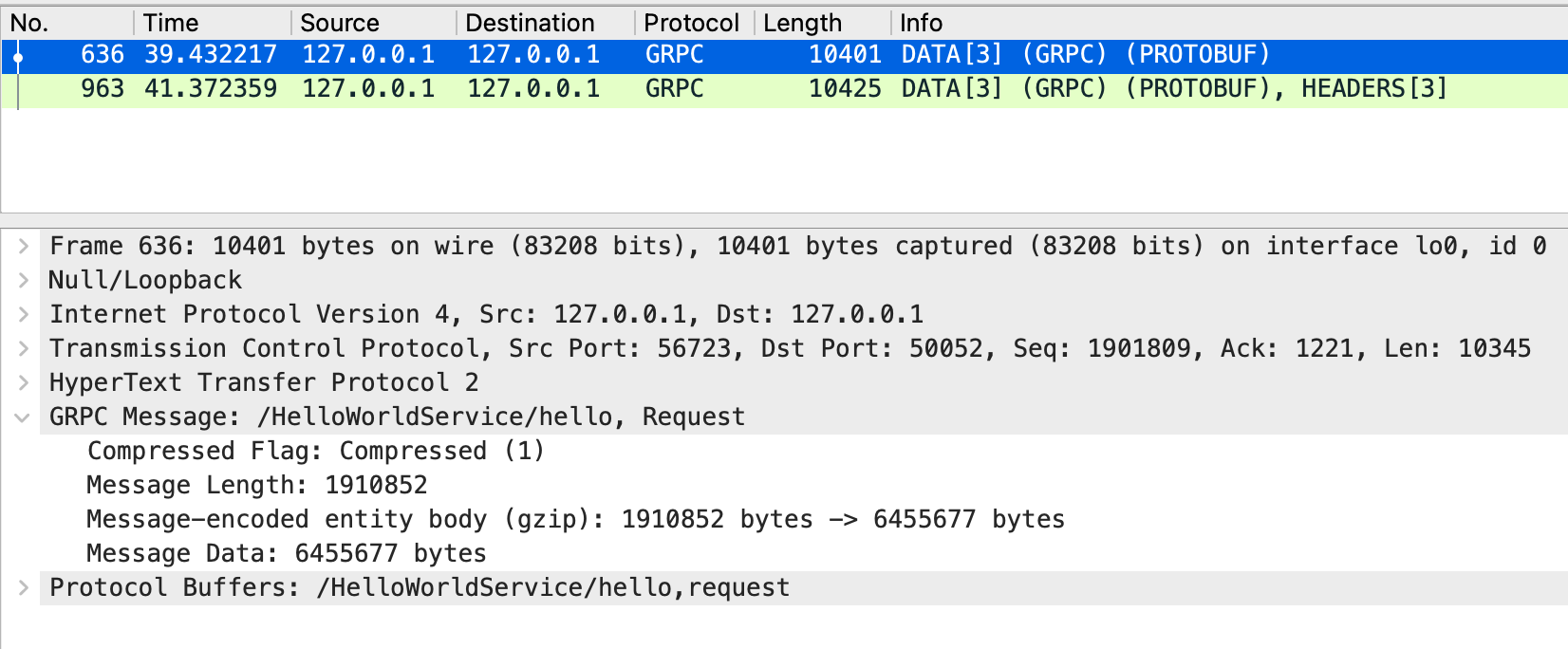Expand the Transmission Control Protocol section
Screen dimensions: 1568x649
tap(24, 348)
